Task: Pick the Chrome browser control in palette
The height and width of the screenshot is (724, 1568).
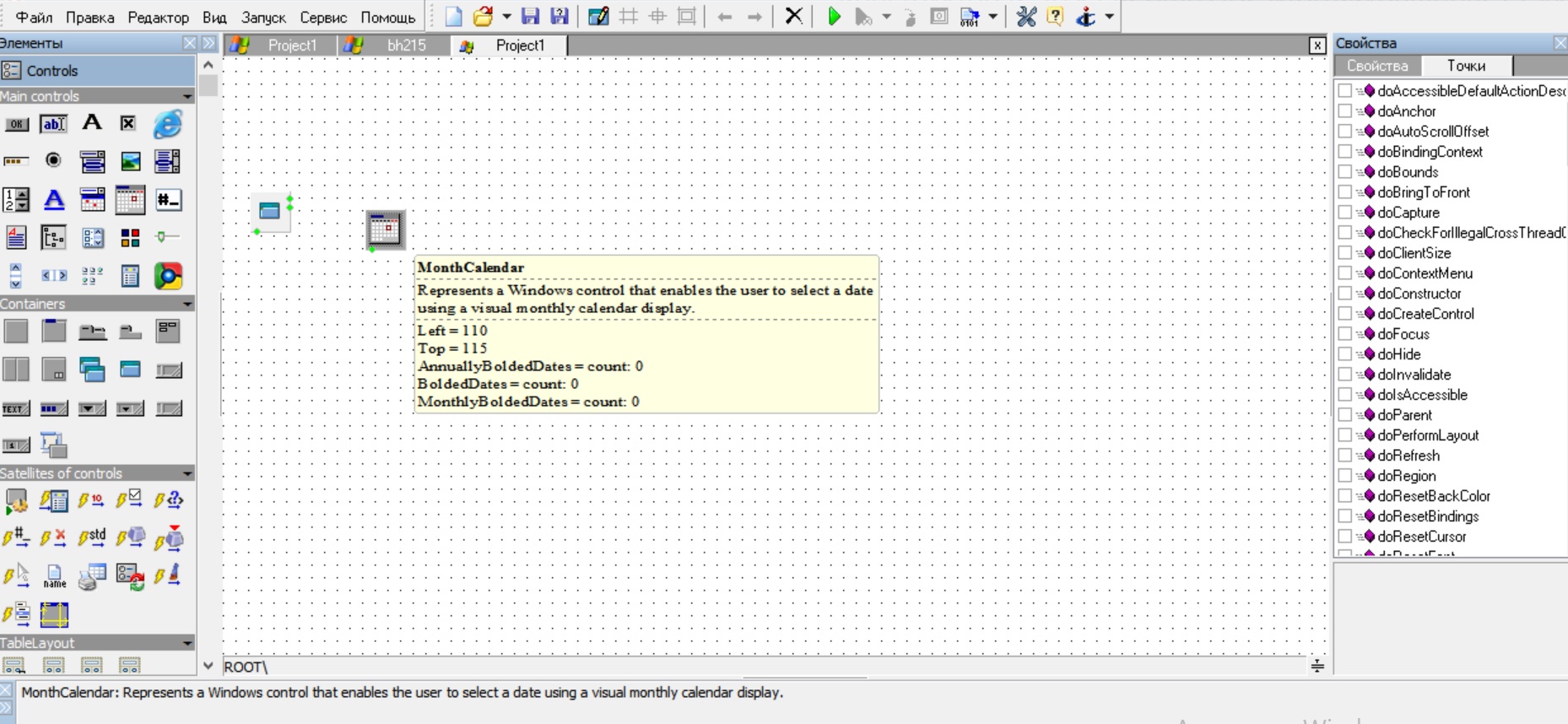Action: (168, 276)
